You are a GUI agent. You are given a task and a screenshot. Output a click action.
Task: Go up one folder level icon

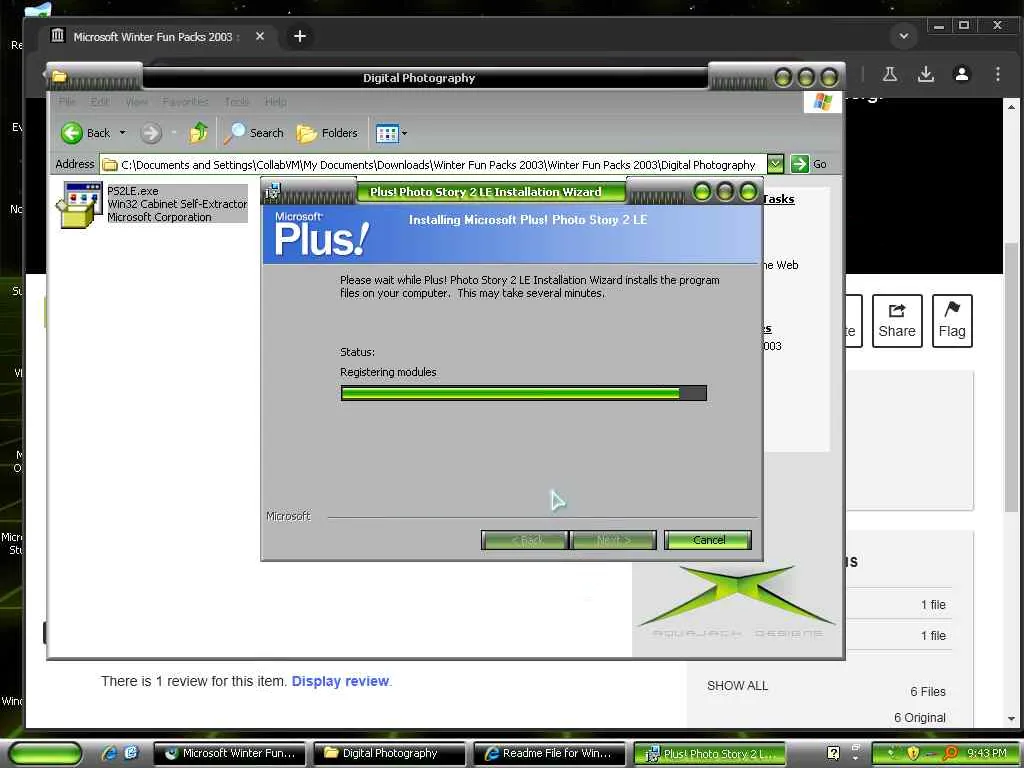(198, 133)
